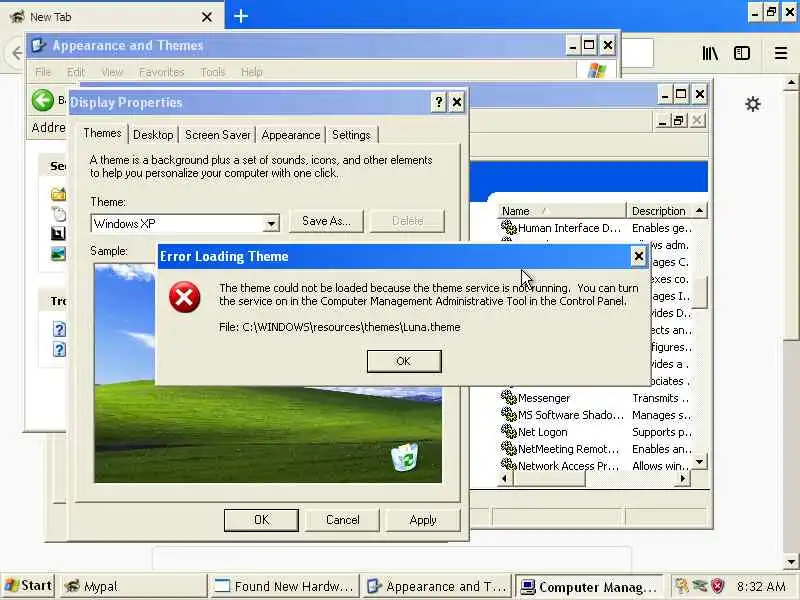Open Help menu in Appearance and Themes
This screenshot has width=800, height=600.
[252, 72]
